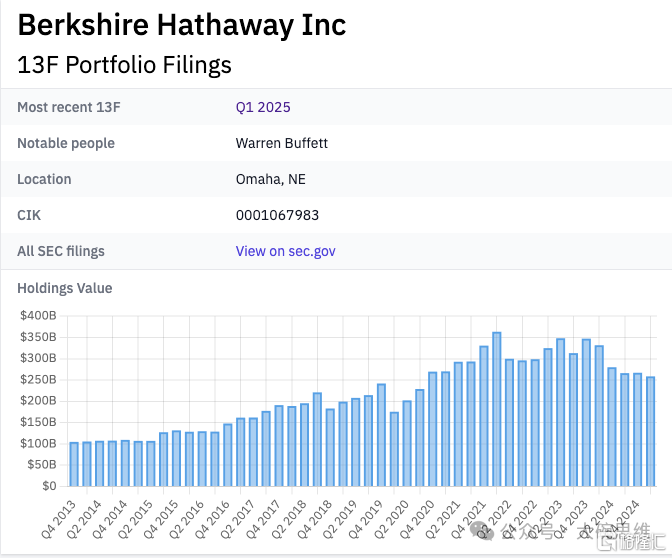Image resolution: width=672 pixels, height=558 pixels.
Task: Click the Q2 2021 x-axis label
Action: tap(443, 519)
